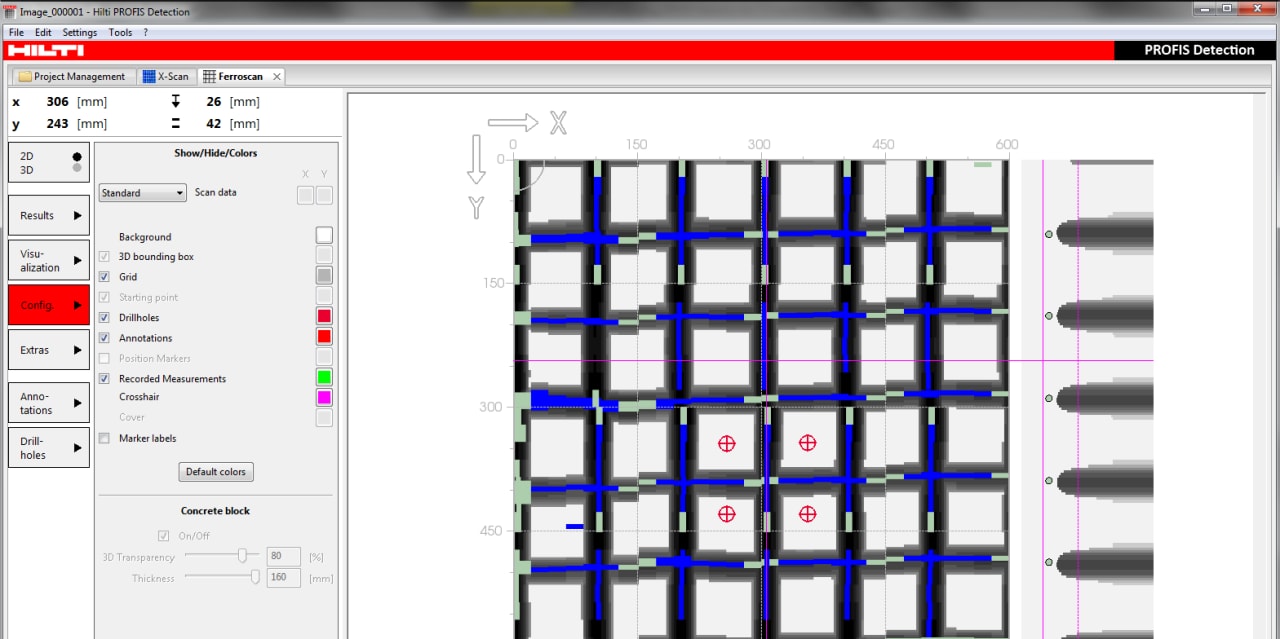The image size is (1280, 639).
Task: Enable the Position Markers checkbox
Action: tap(105, 358)
